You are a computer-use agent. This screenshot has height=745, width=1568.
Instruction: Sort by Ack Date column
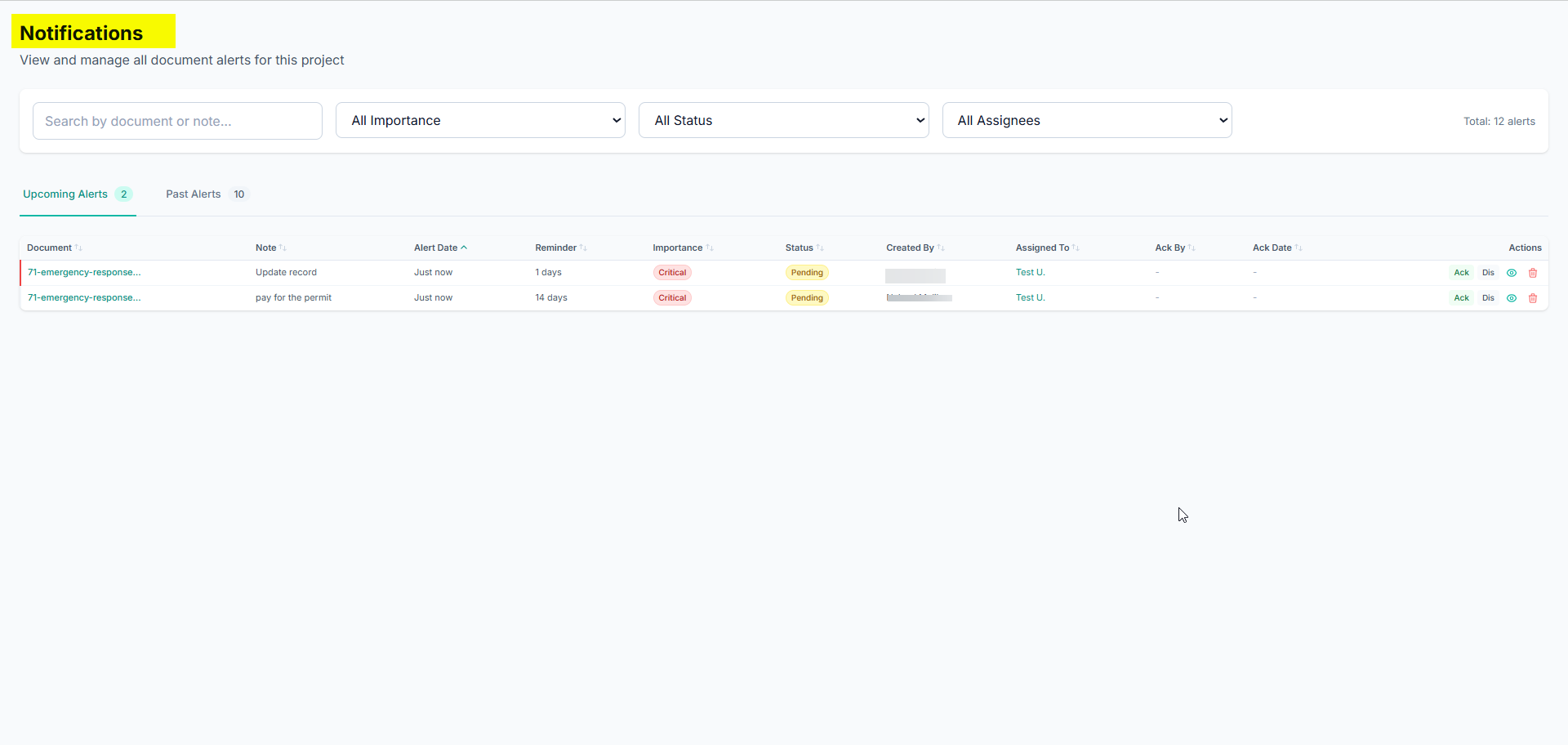[x=1277, y=248]
